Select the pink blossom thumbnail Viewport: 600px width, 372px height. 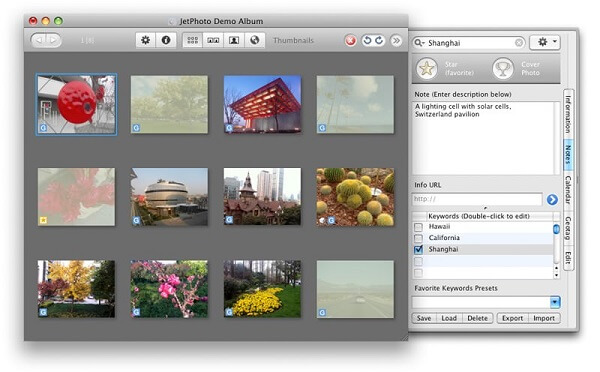coord(170,289)
